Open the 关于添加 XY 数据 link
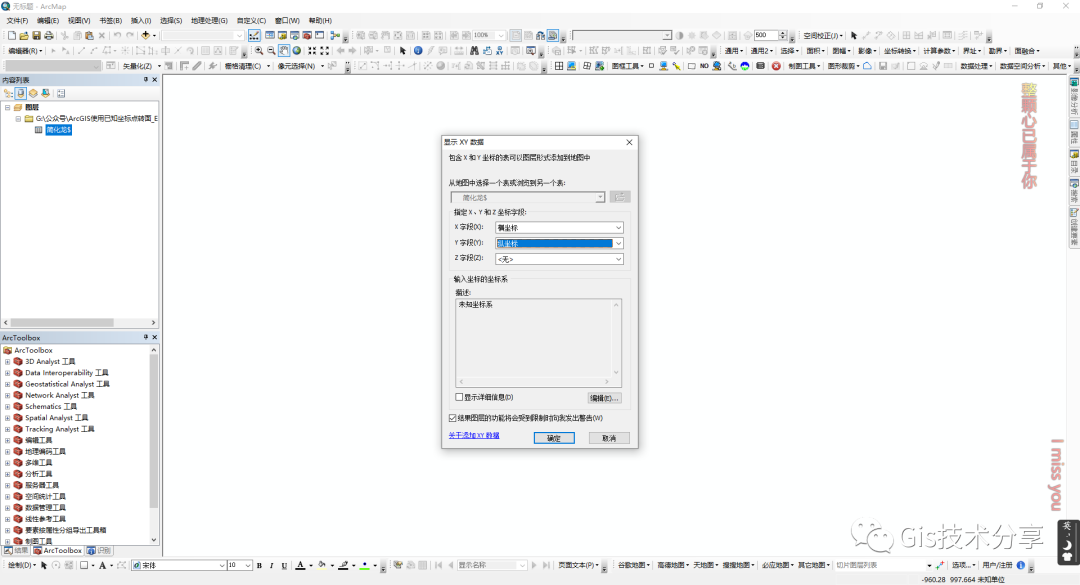1080x585 pixels. click(474, 436)
